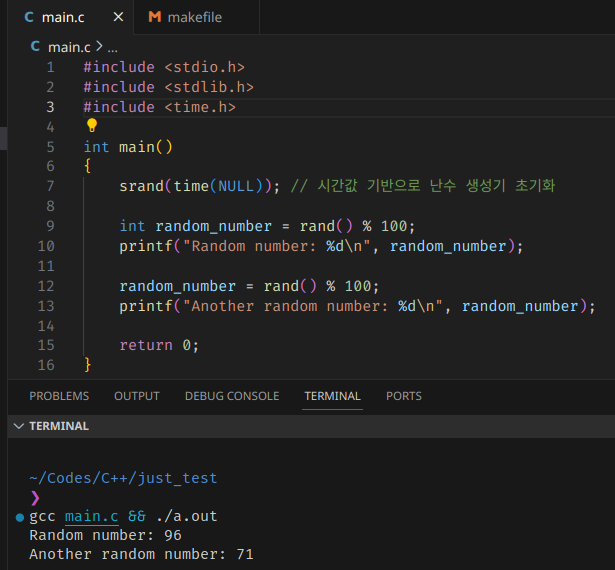
Task: Click the blue command marker in terminal
Action: pos(20,517)
